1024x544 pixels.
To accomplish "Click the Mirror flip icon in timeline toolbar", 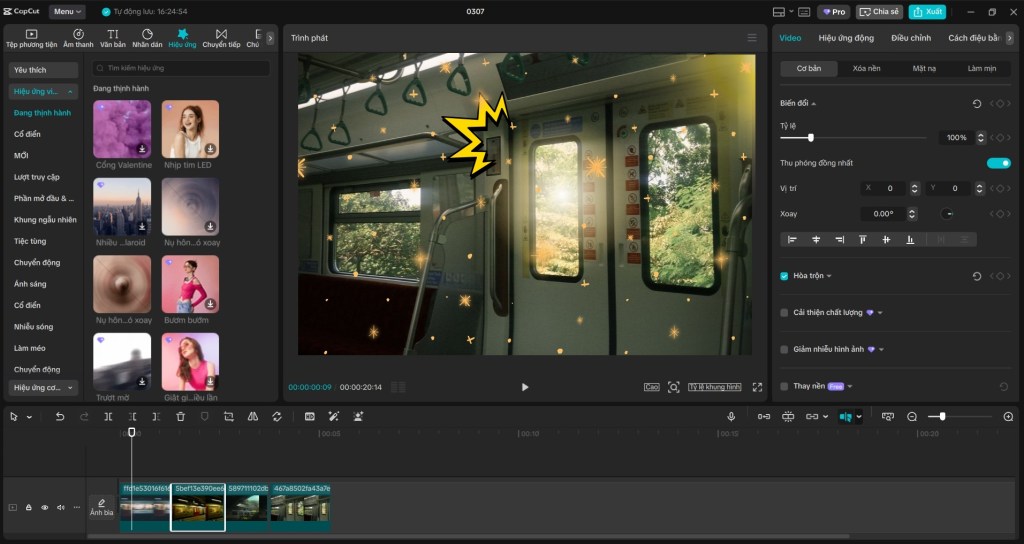I will tap(252, 416).
